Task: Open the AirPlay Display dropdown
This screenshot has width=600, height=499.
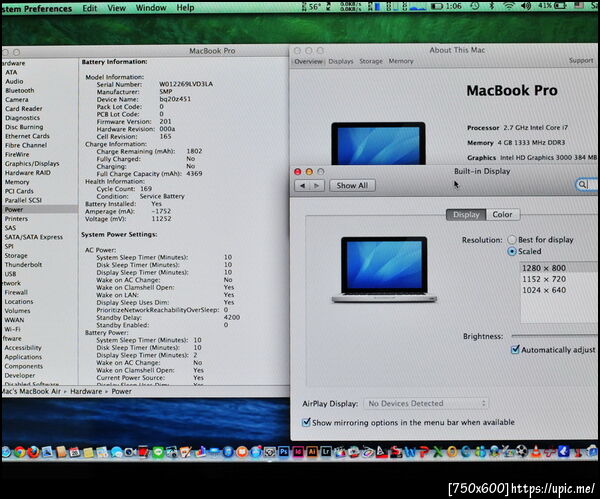Action: pyautogui.click(x=426, y=403)
